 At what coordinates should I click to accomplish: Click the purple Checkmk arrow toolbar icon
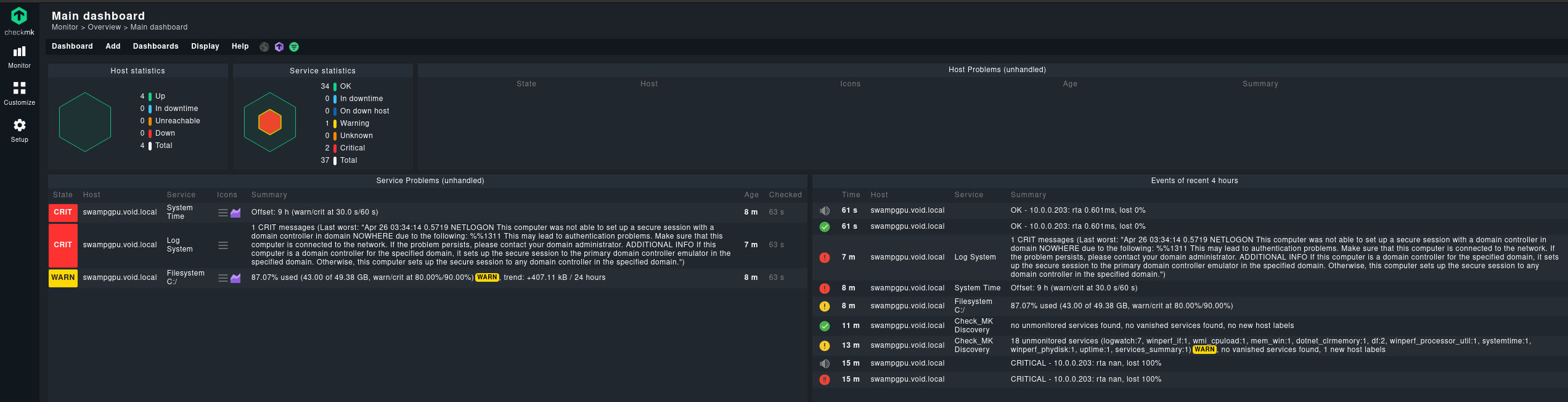(x=279, y=47)
